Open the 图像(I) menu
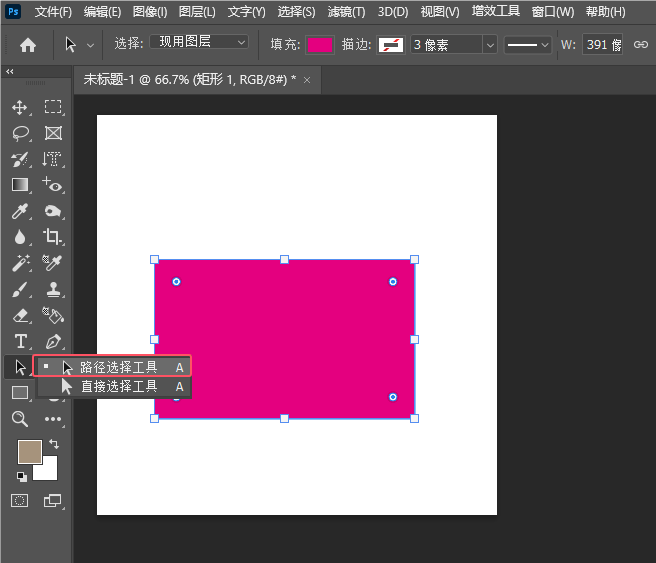656x563 pixels. 150,12
